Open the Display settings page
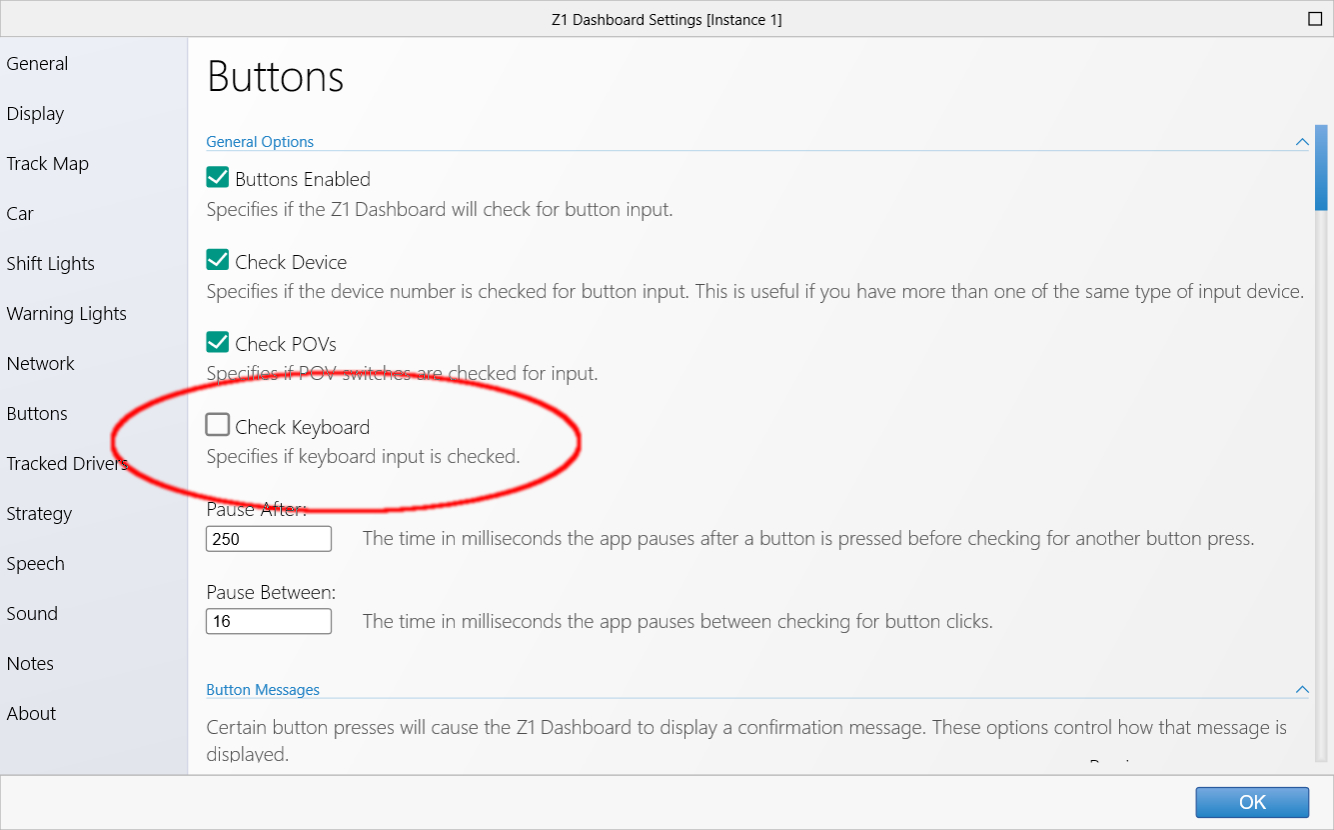The width and height of the screenshot is (1334, 830). 35,114
